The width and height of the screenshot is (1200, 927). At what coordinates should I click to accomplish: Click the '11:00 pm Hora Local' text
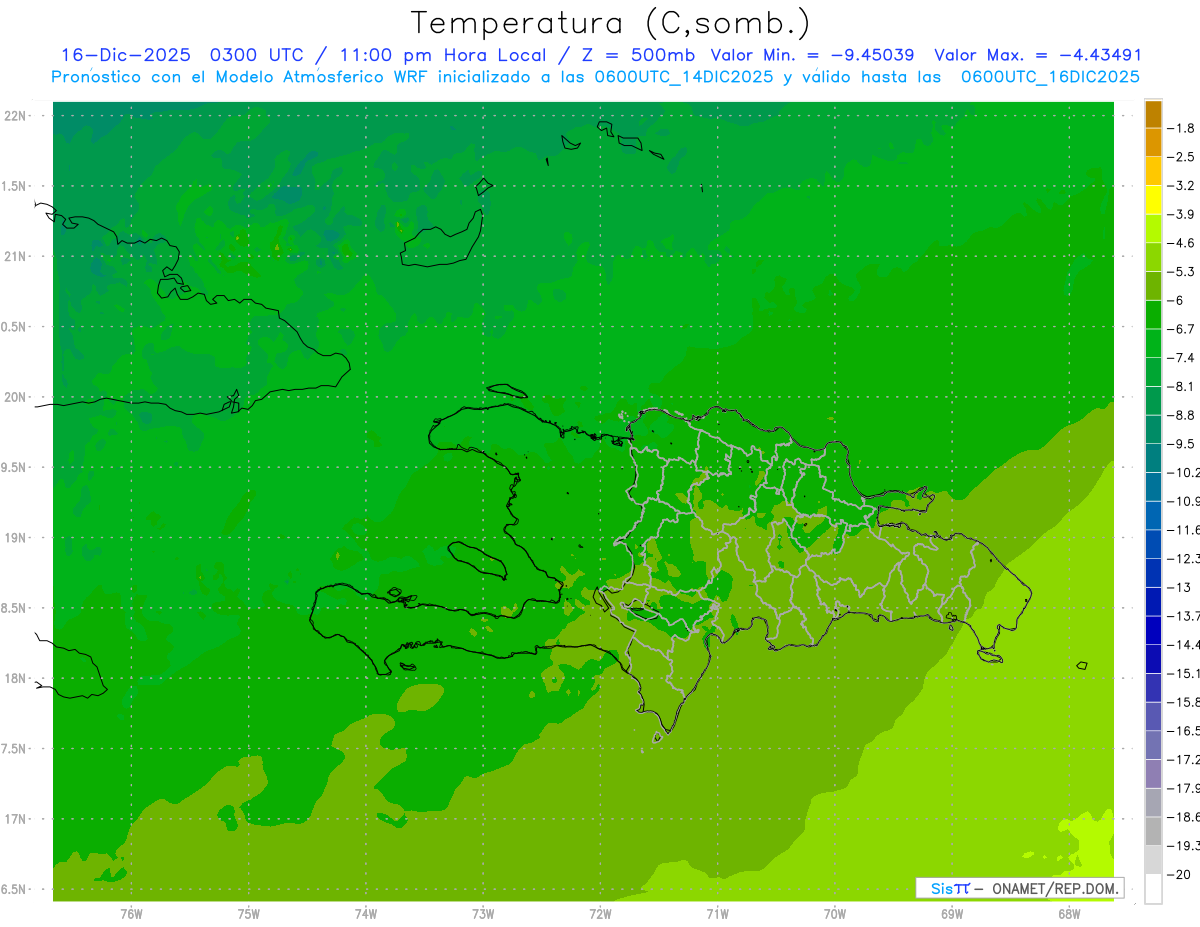click(x=444, y=55)
